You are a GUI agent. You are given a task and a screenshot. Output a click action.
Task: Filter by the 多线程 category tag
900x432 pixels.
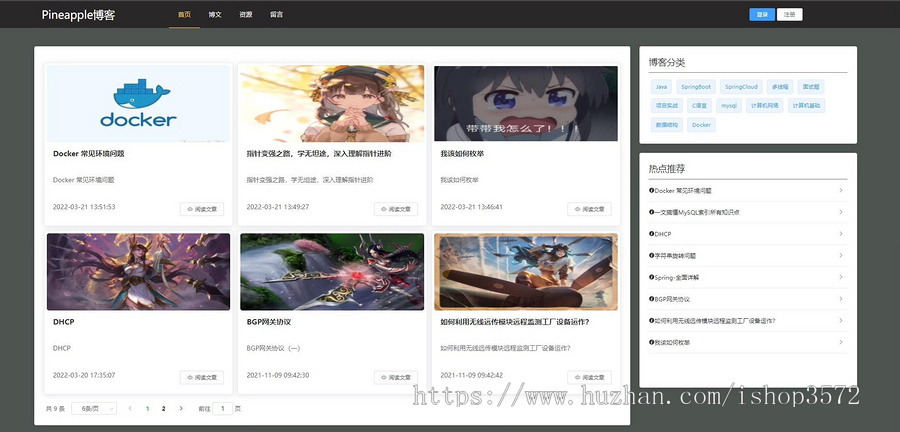click(x=780, y=87)
